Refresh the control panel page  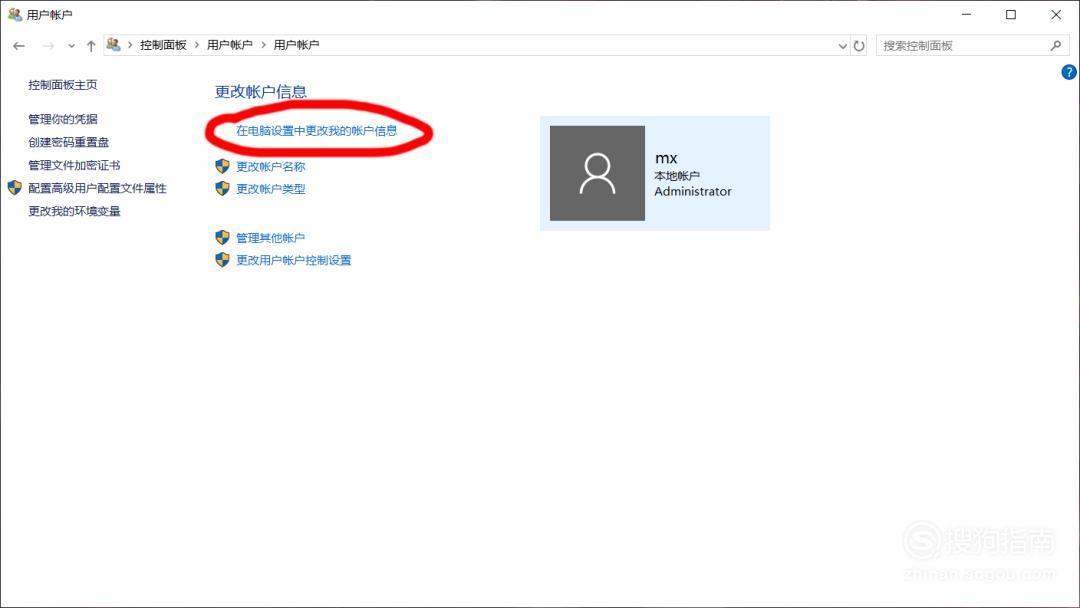click(x=859, y=45)
